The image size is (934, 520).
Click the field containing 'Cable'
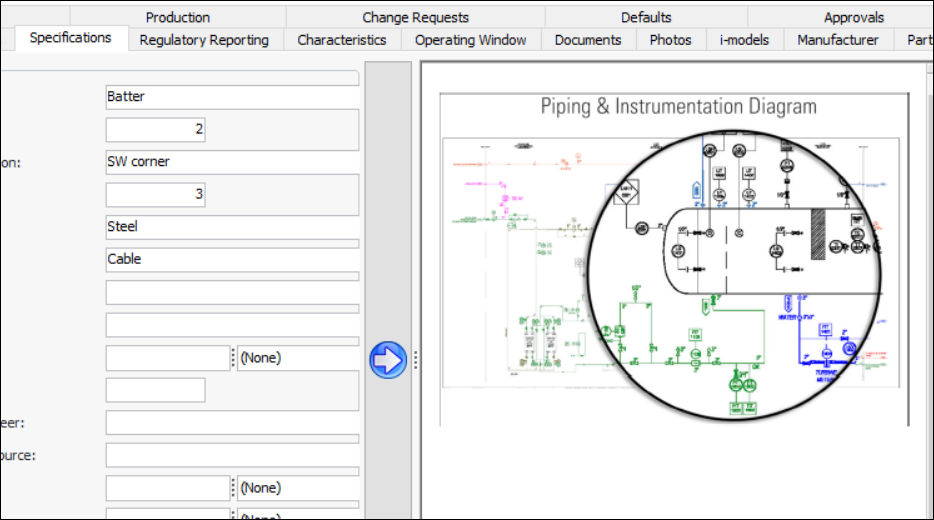[x=232, y=259]
